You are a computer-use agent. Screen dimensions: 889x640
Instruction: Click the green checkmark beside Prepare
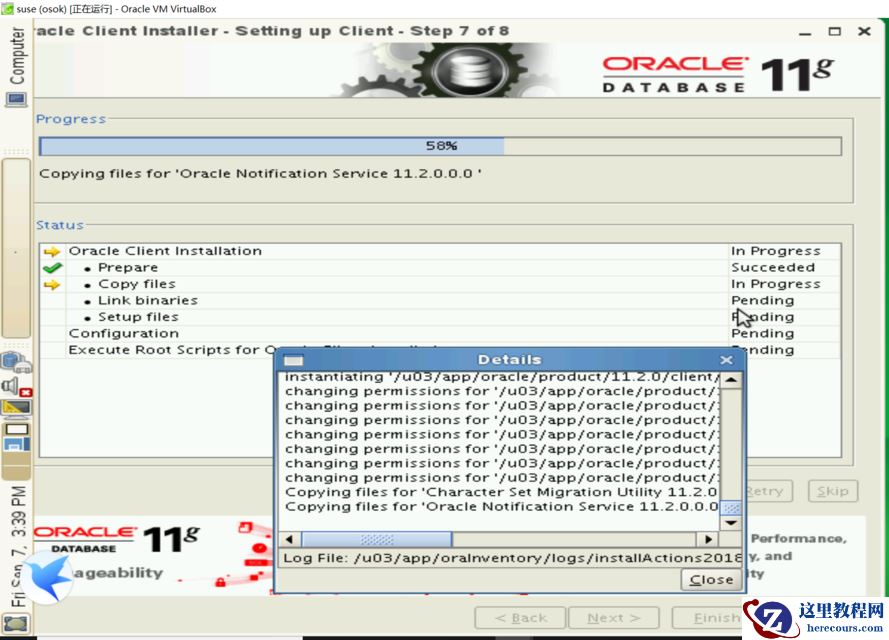(52, 268)
